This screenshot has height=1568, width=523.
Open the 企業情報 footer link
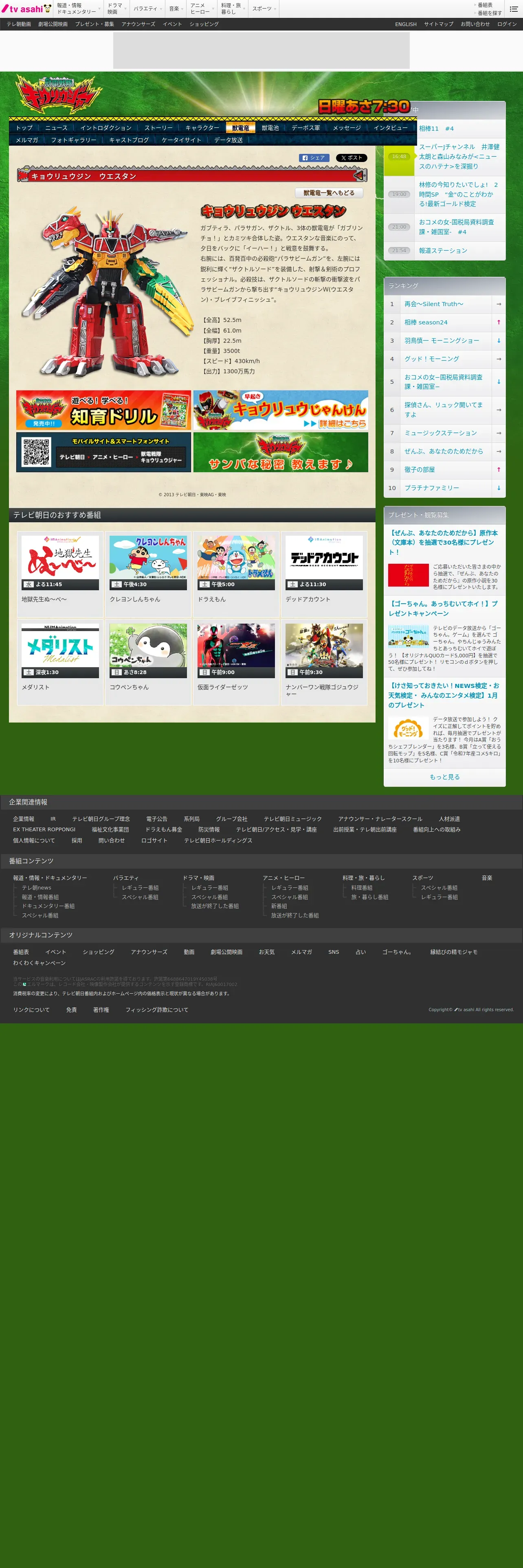(x=24, y=819)
